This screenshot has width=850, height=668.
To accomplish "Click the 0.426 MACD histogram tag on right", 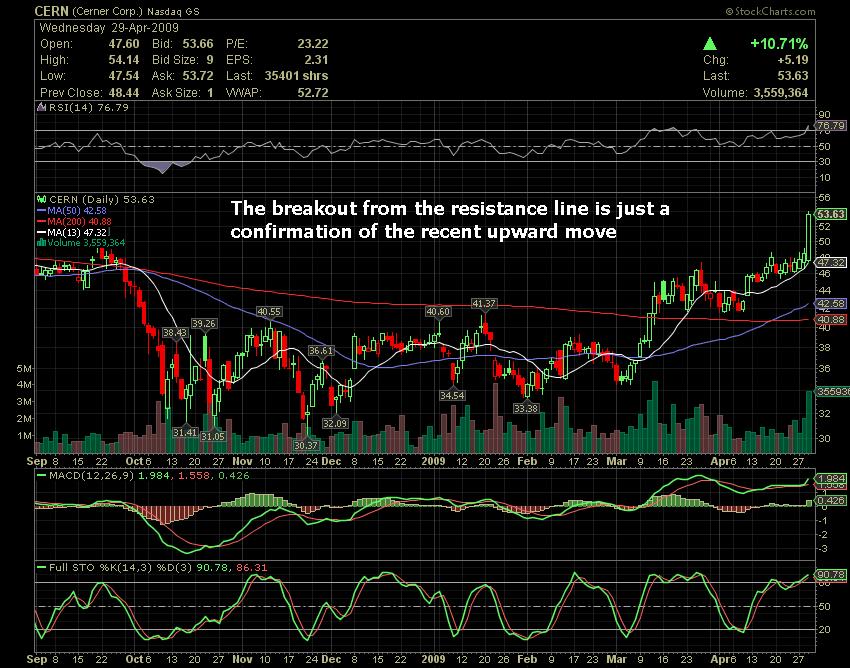I will [831, 500].
